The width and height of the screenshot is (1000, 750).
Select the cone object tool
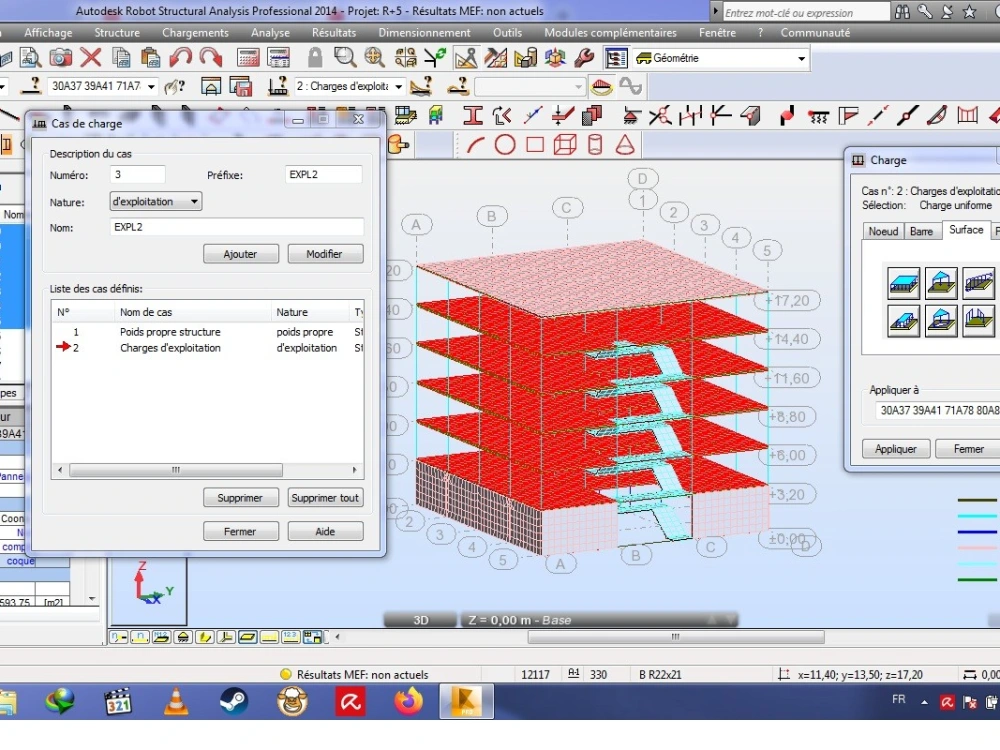624,145
